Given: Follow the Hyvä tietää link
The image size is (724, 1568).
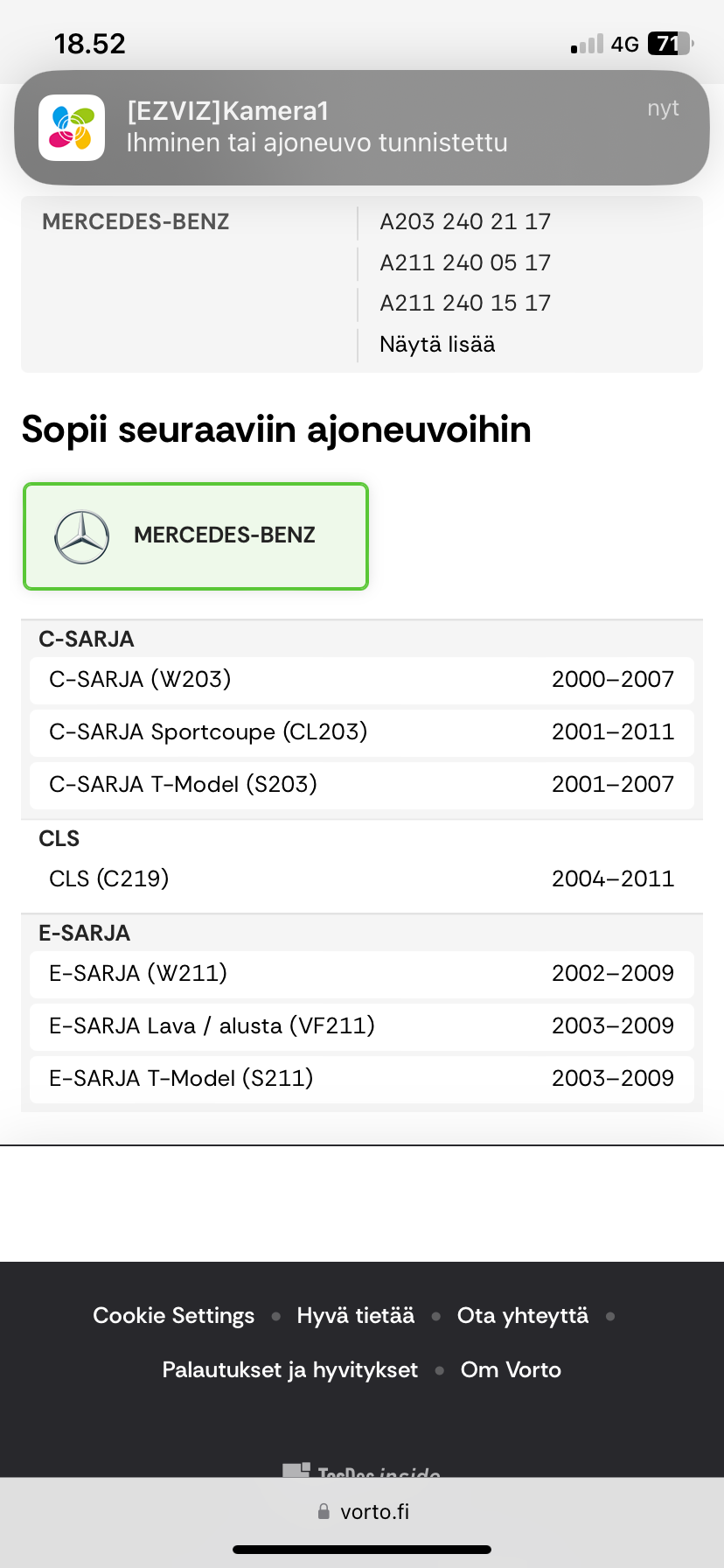Looking at the screenshot, I should pyautogui.click(x=356, y=1316).
